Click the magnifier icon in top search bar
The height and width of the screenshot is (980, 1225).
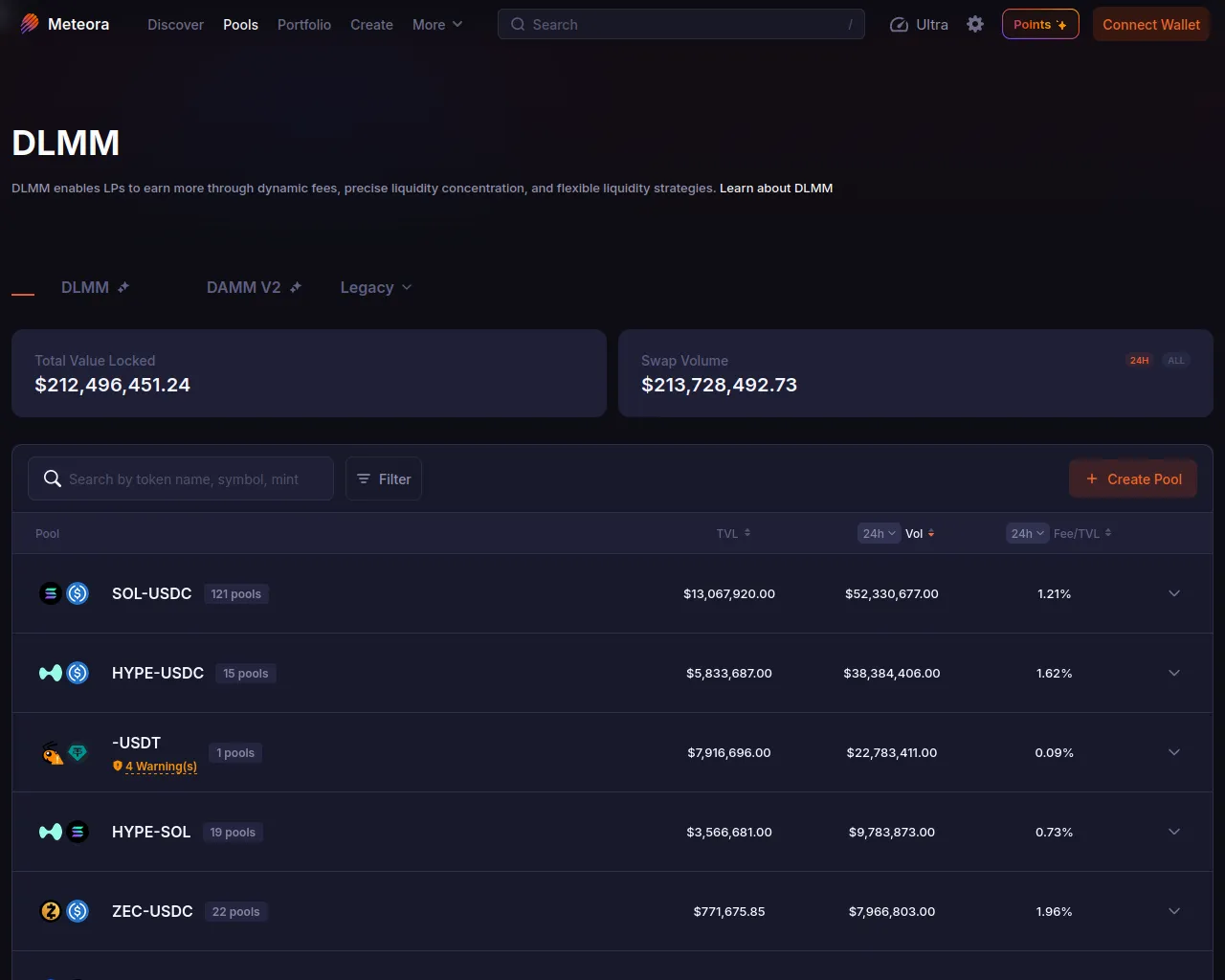518,25
